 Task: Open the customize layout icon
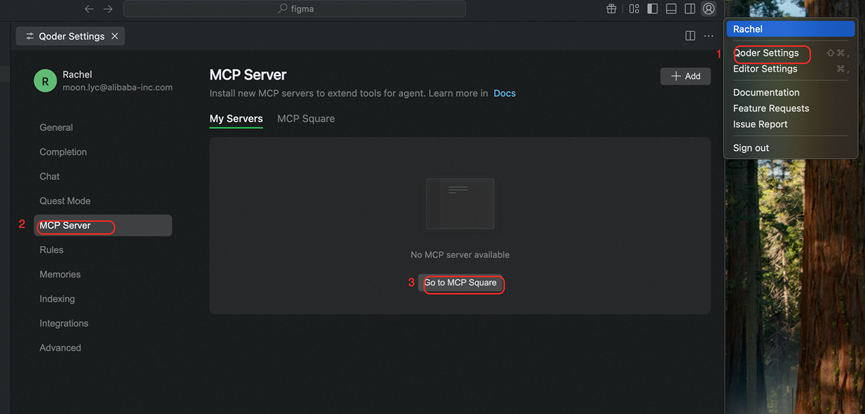click(x=634, y=9)
